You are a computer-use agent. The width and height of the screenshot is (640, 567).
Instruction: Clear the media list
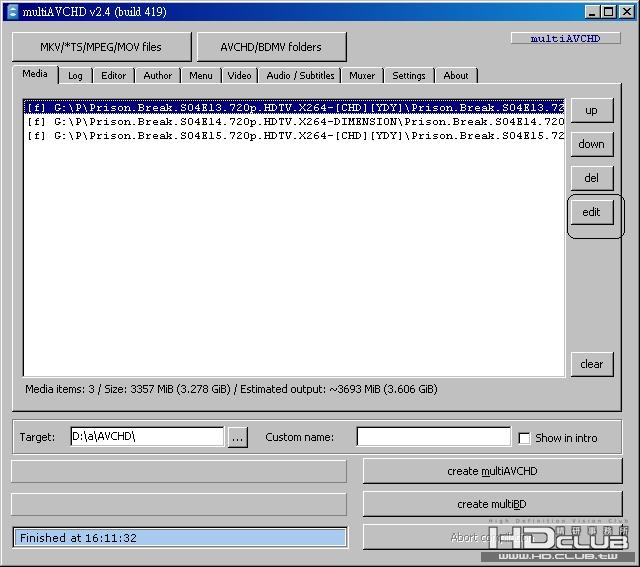coord(592,364)
